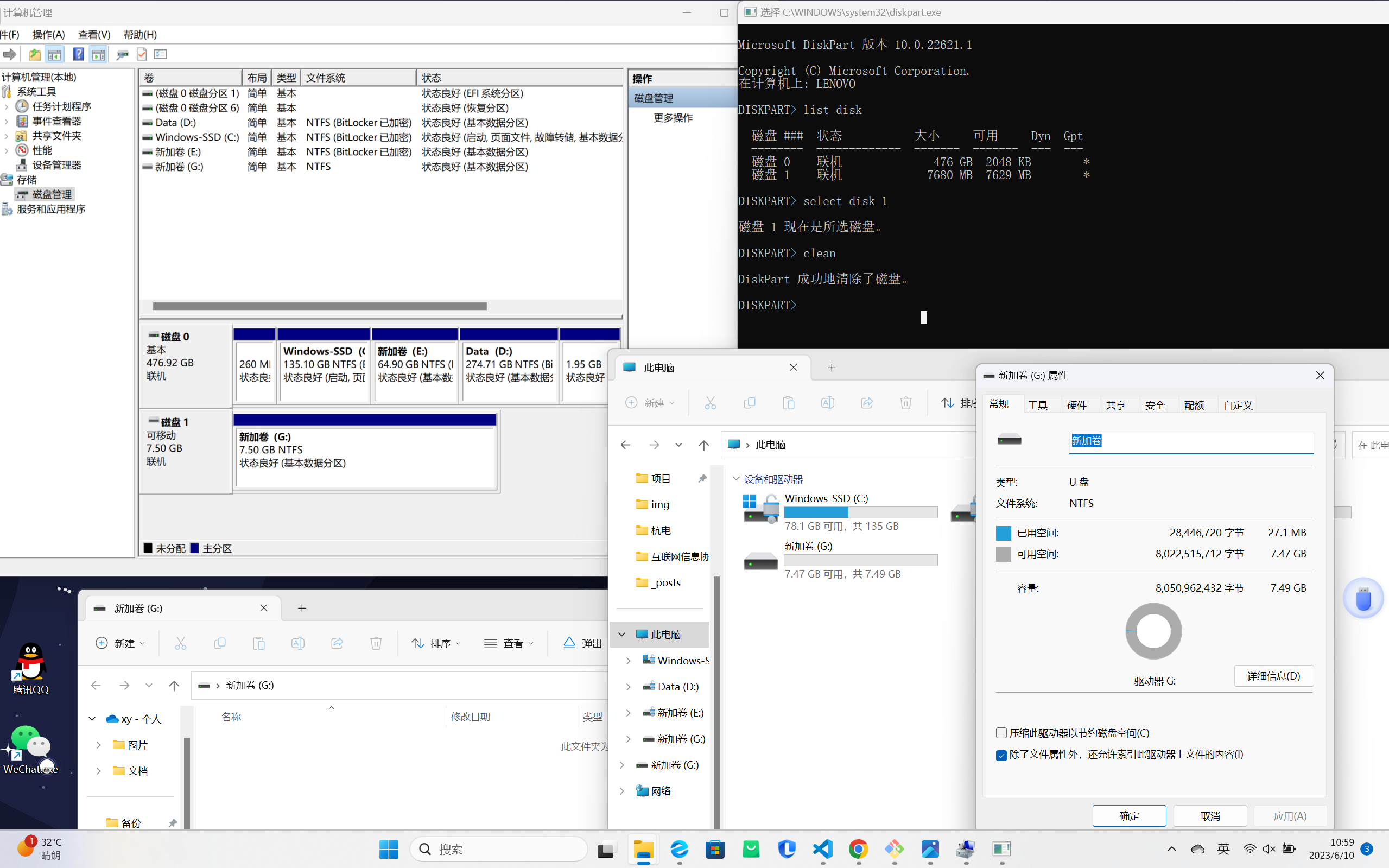Viewport: 1389px width, 868px height.
Task: Open 操作(A) menu in Computer Management
Action: tap(48, 34)
